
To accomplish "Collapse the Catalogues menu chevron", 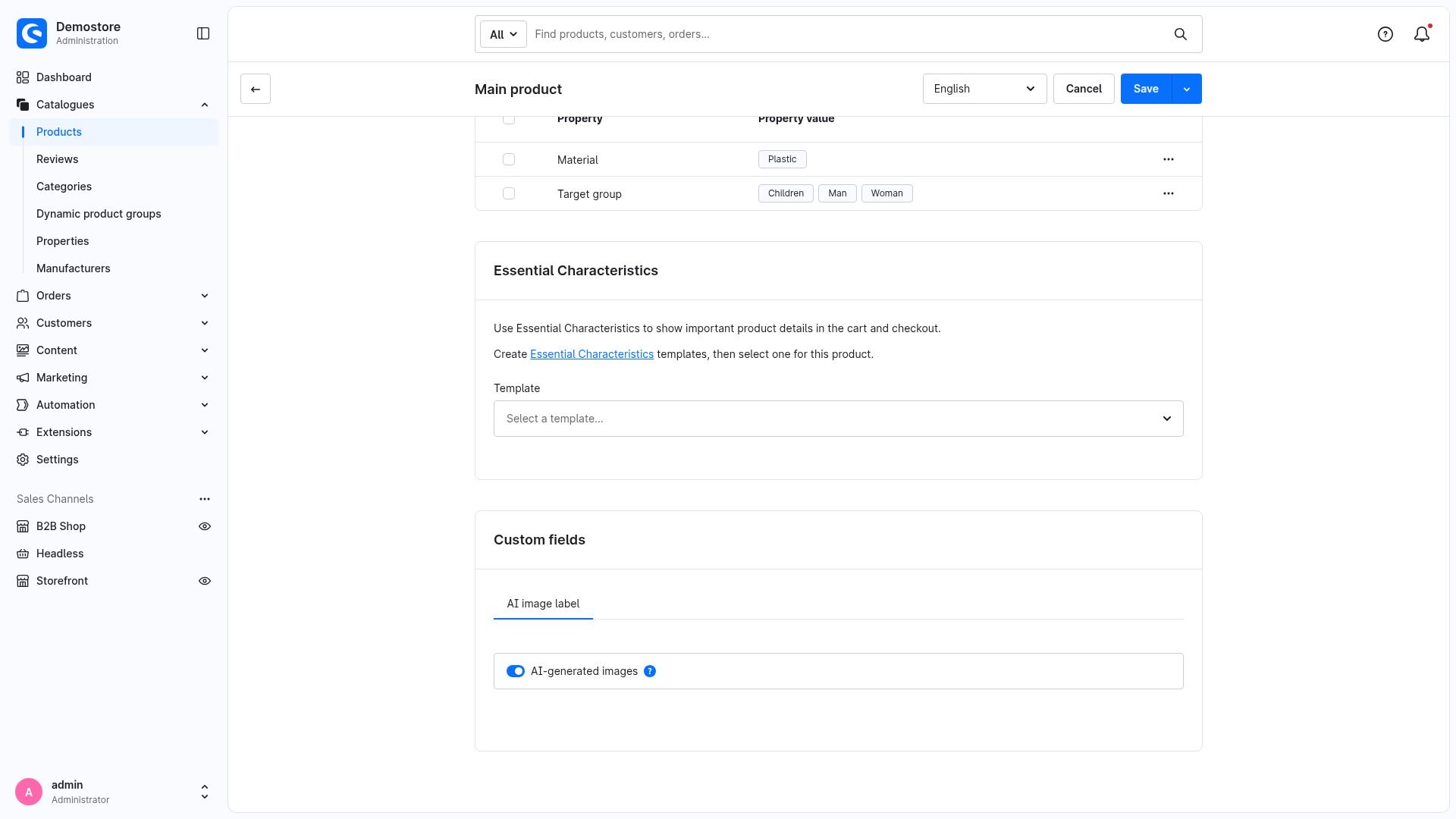I will tap(205, 105).
